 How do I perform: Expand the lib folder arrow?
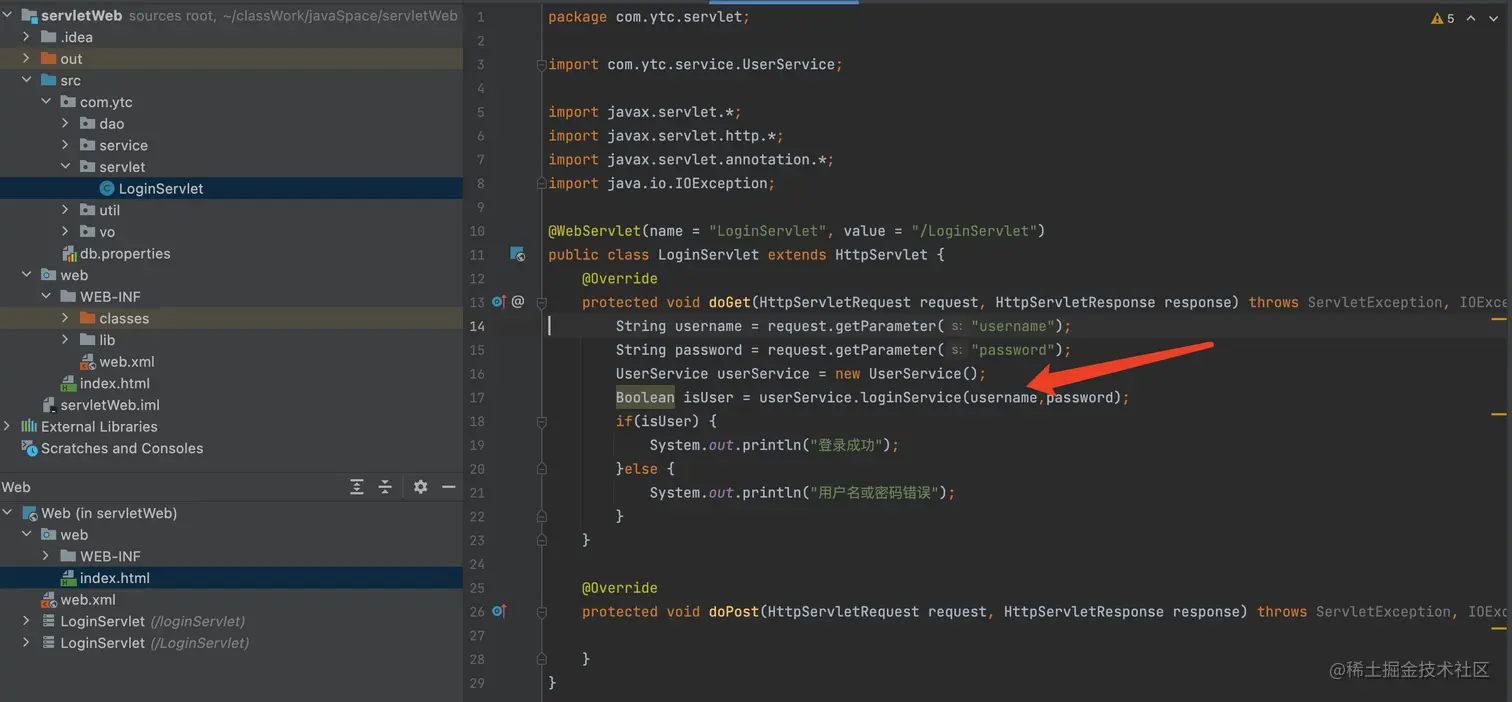(65, 340)
